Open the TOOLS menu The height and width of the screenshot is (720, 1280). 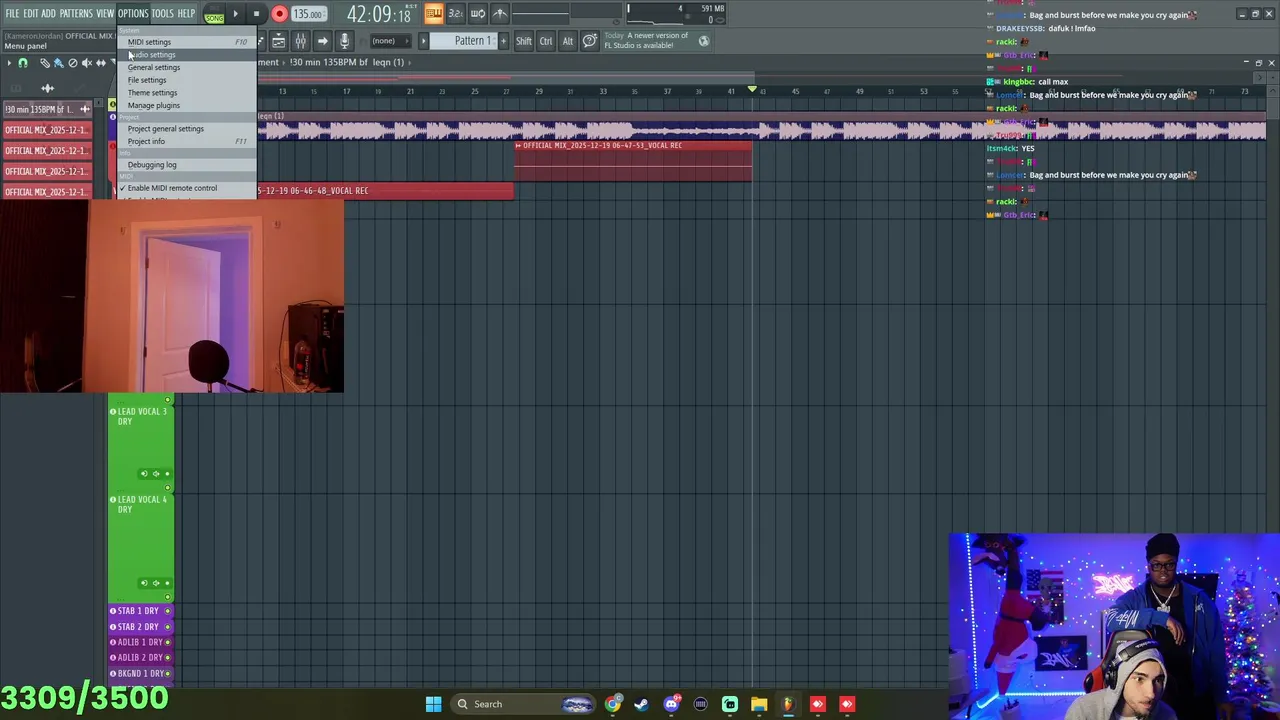point(162,13)
